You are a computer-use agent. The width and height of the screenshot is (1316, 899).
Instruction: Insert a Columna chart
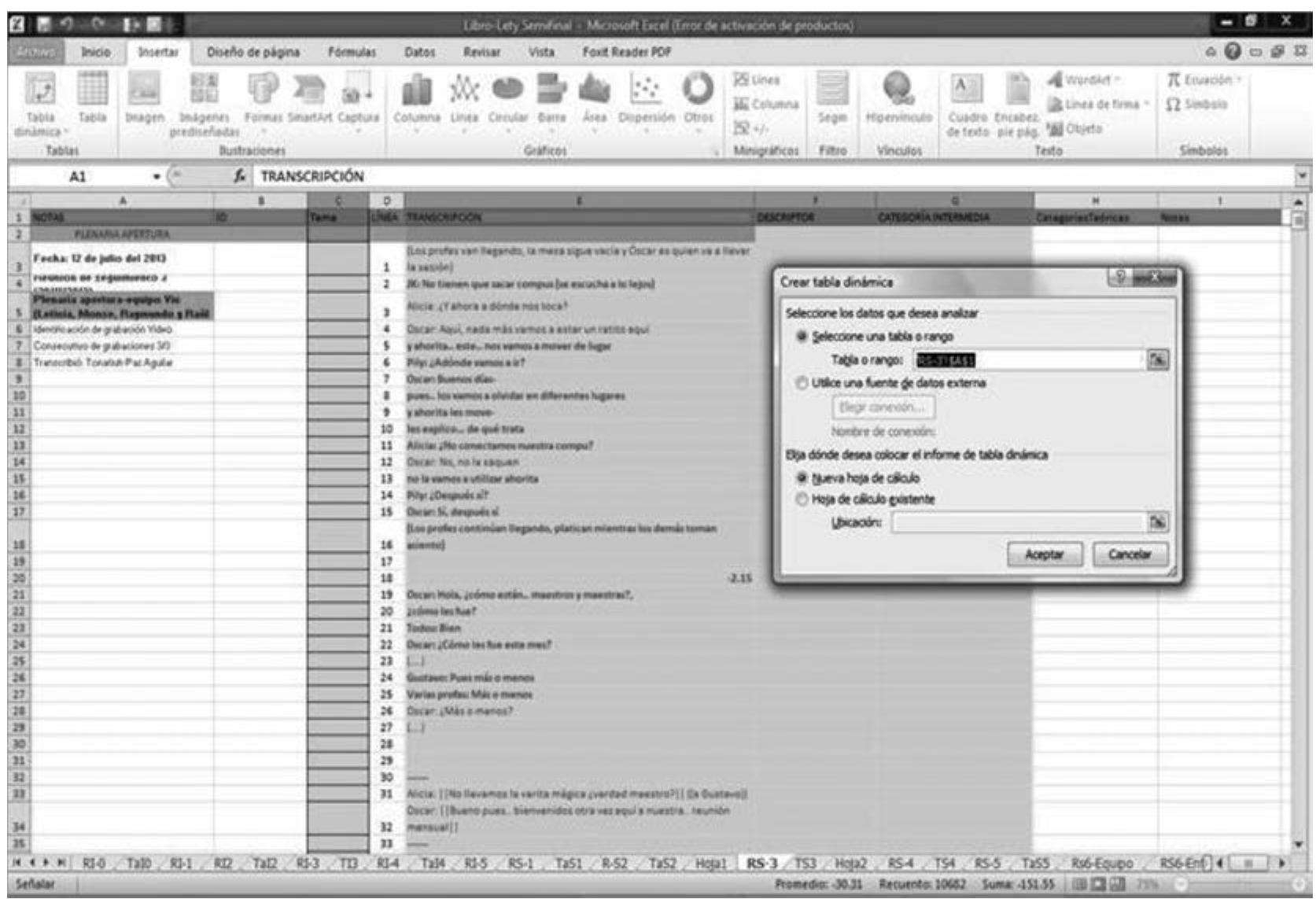click(x=416, y=94)
